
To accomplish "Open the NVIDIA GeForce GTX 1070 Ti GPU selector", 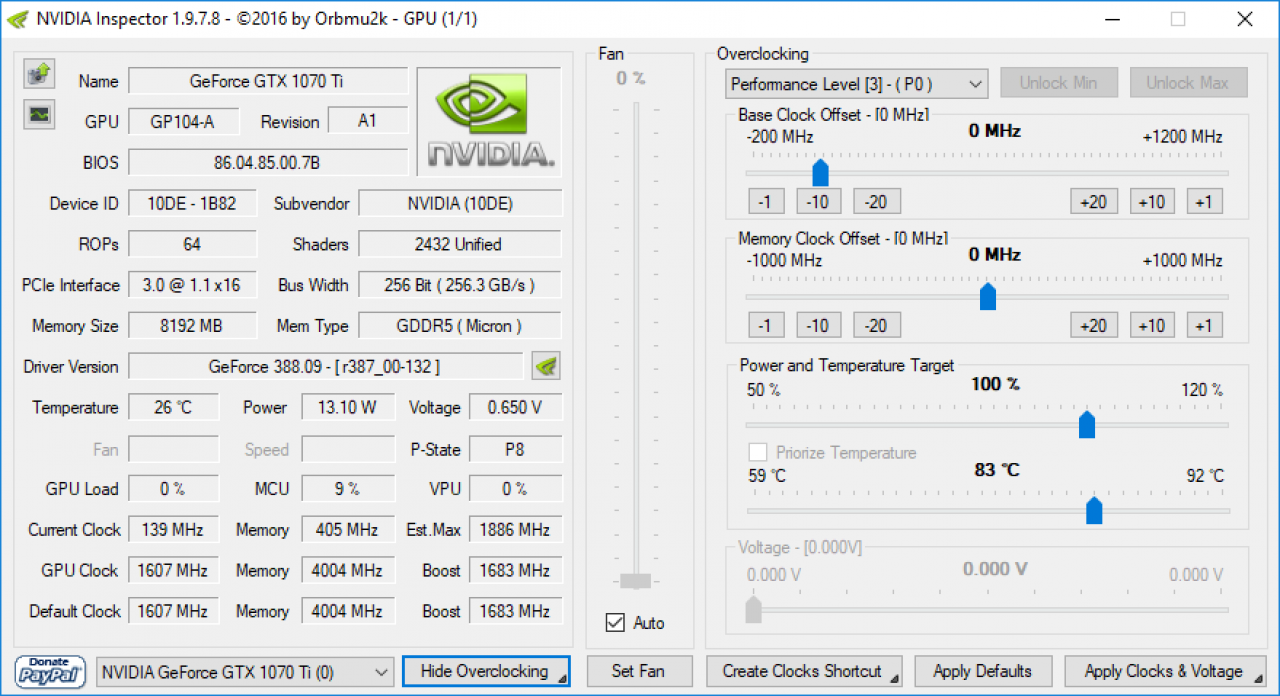I will pos(246,672).
